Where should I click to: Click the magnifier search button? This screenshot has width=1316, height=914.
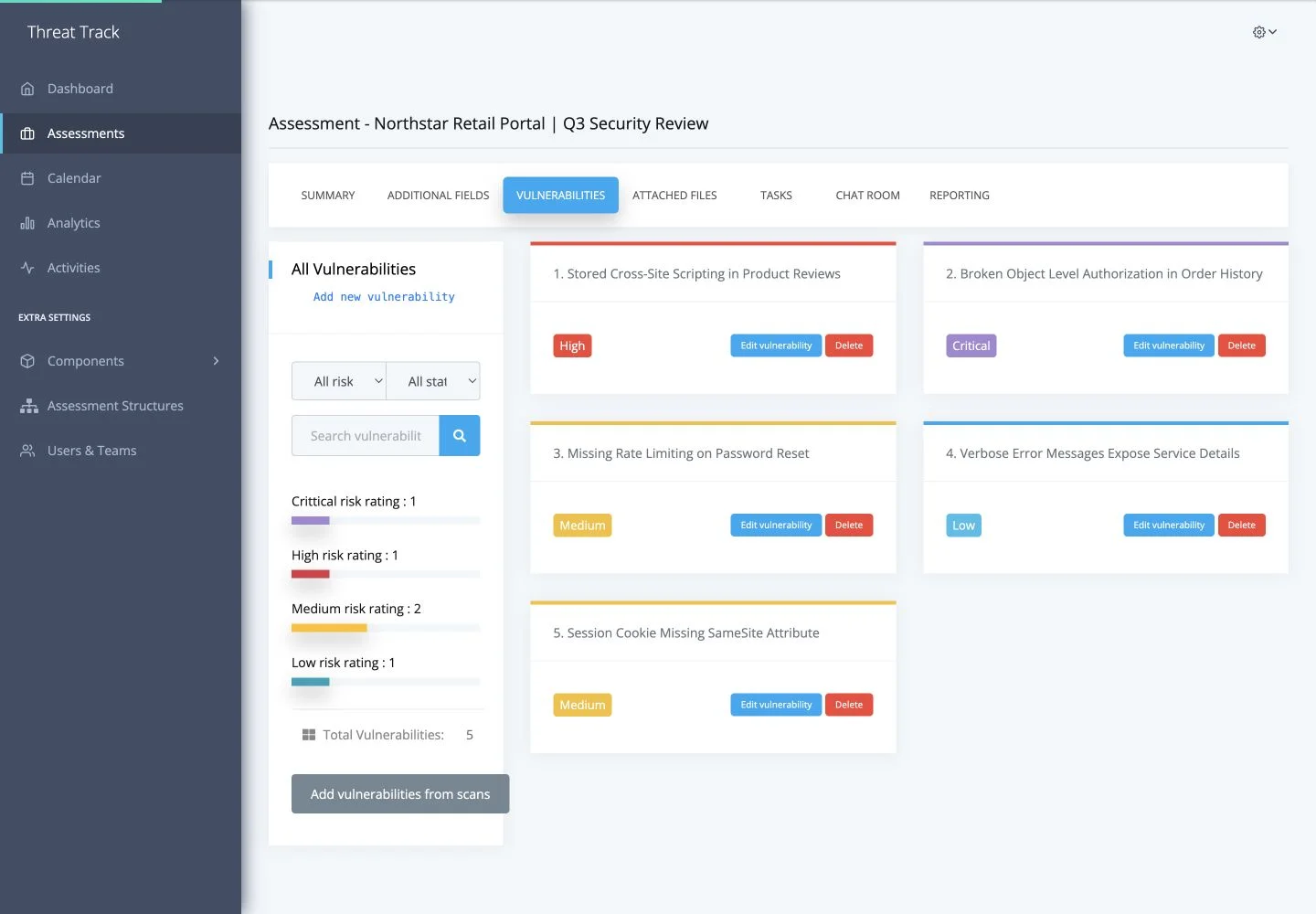tap(460, 436)
